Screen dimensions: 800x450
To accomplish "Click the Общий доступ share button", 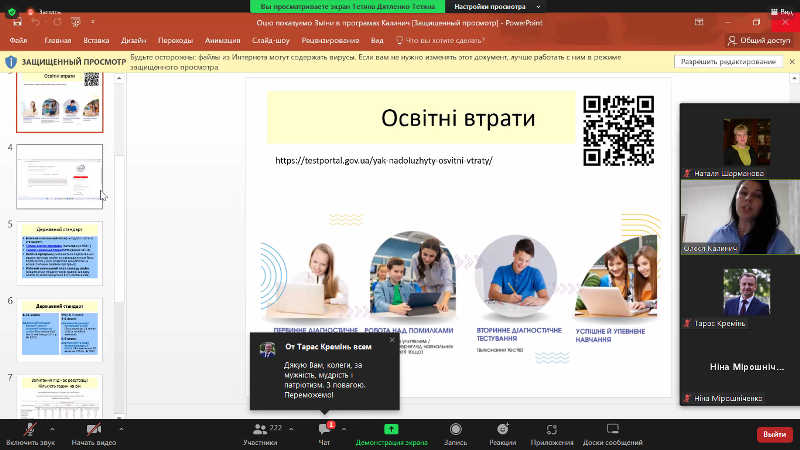I will point(758,41).
